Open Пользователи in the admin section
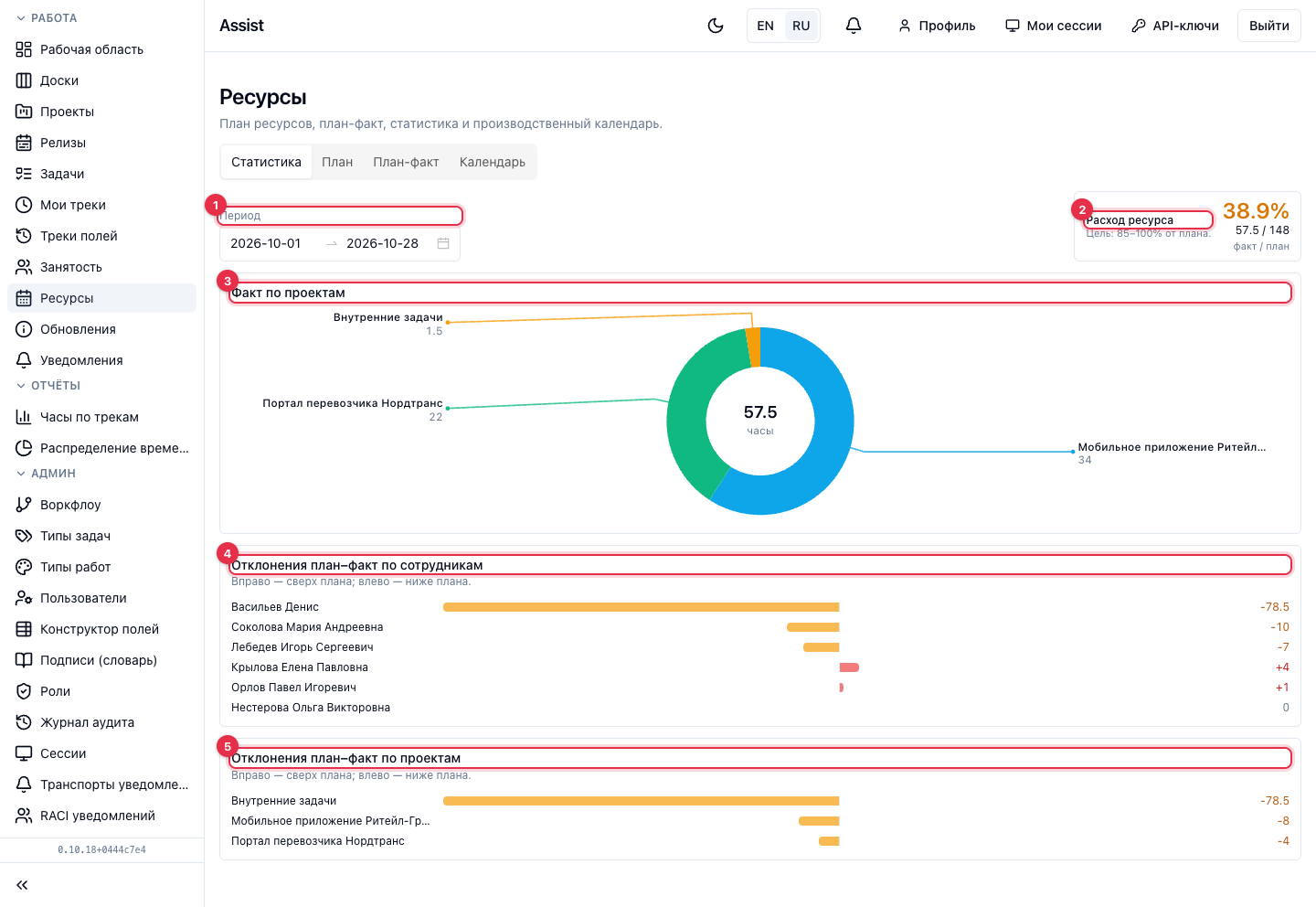Image resolution: width=1316 pixels, height=907 pixels. [102, 598]
